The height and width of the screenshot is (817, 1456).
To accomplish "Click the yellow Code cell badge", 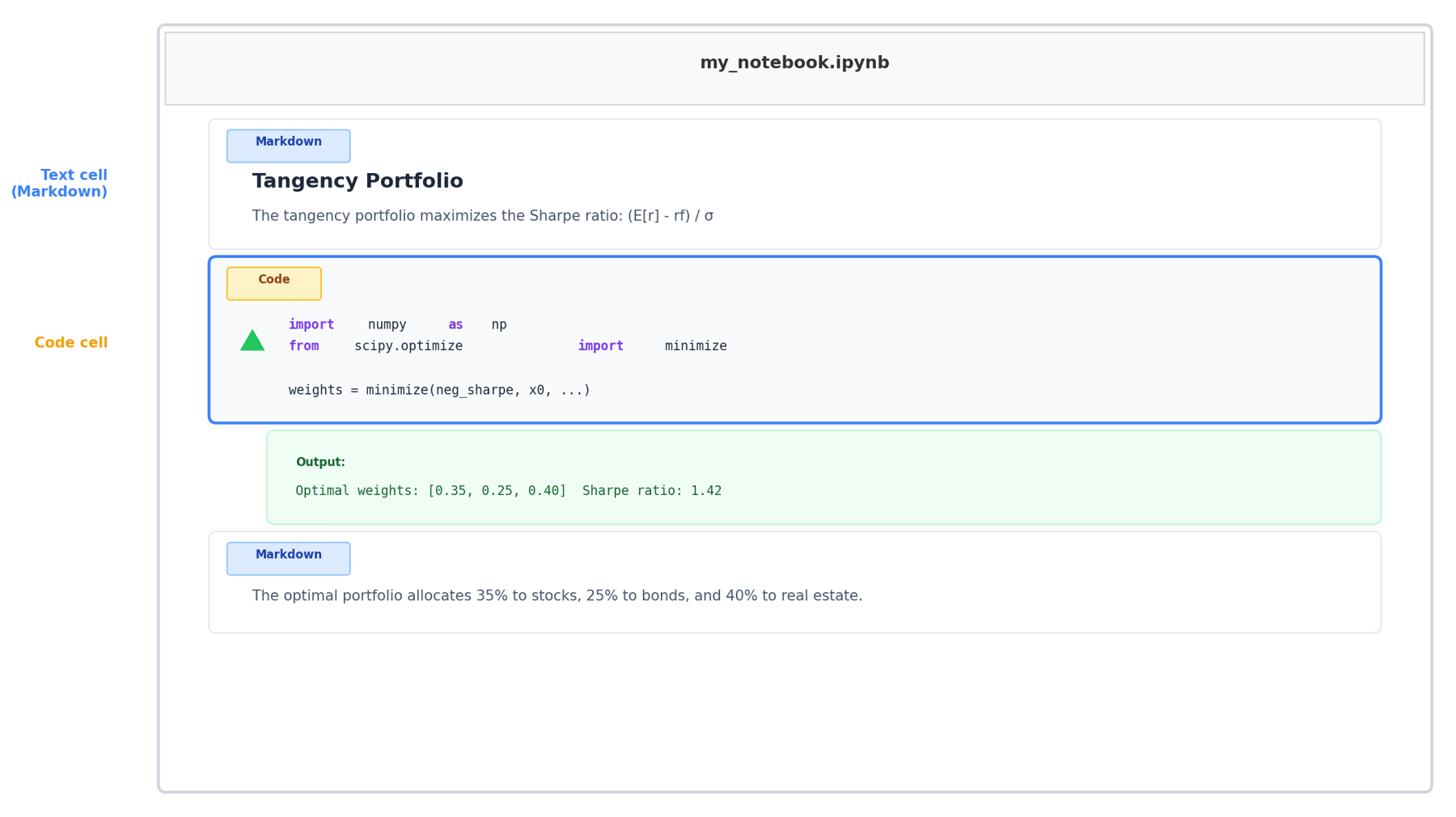I will point(273,283).
